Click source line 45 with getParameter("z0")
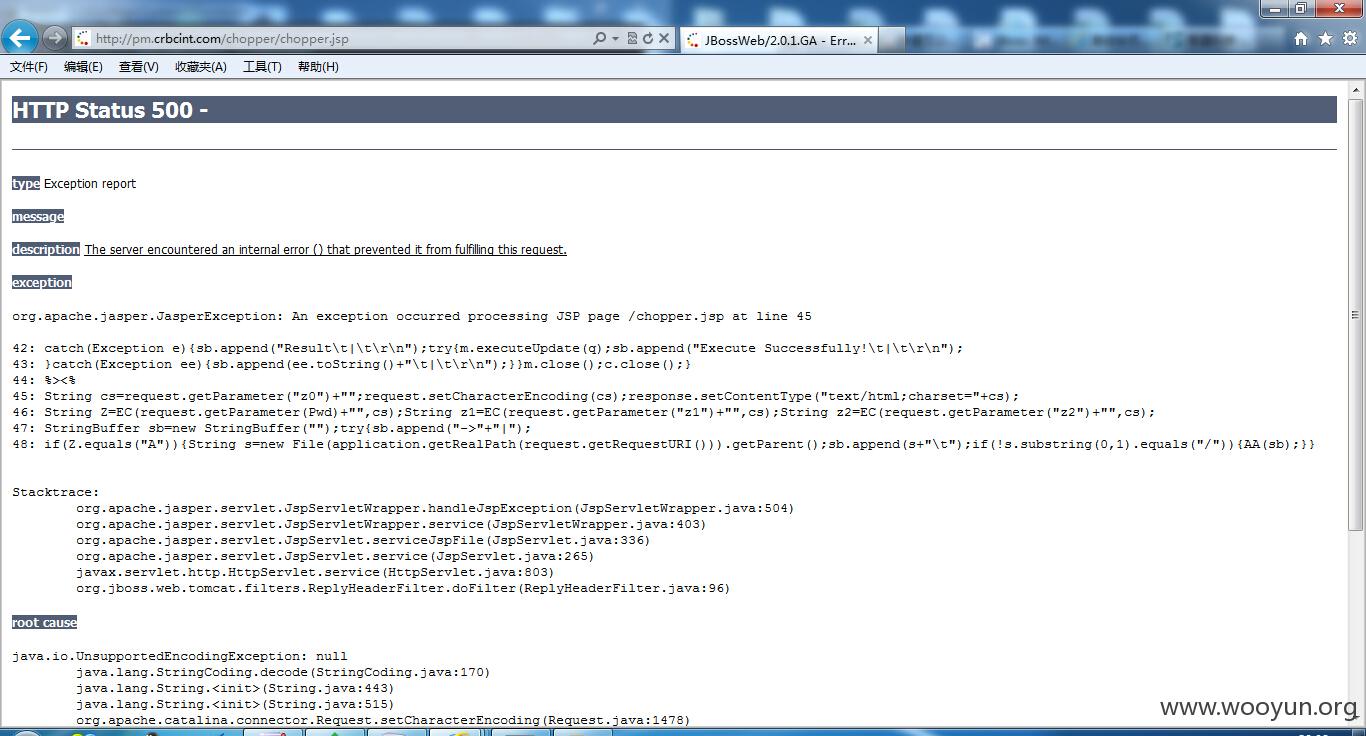Screen dimensions: 1366x736 tap(516, 396)
